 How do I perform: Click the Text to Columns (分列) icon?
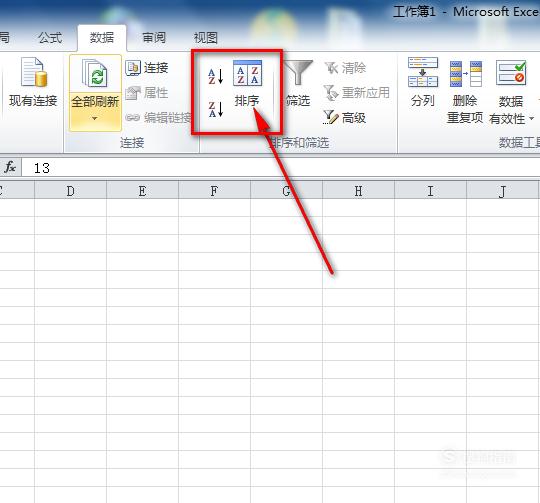tap(423, 72)
